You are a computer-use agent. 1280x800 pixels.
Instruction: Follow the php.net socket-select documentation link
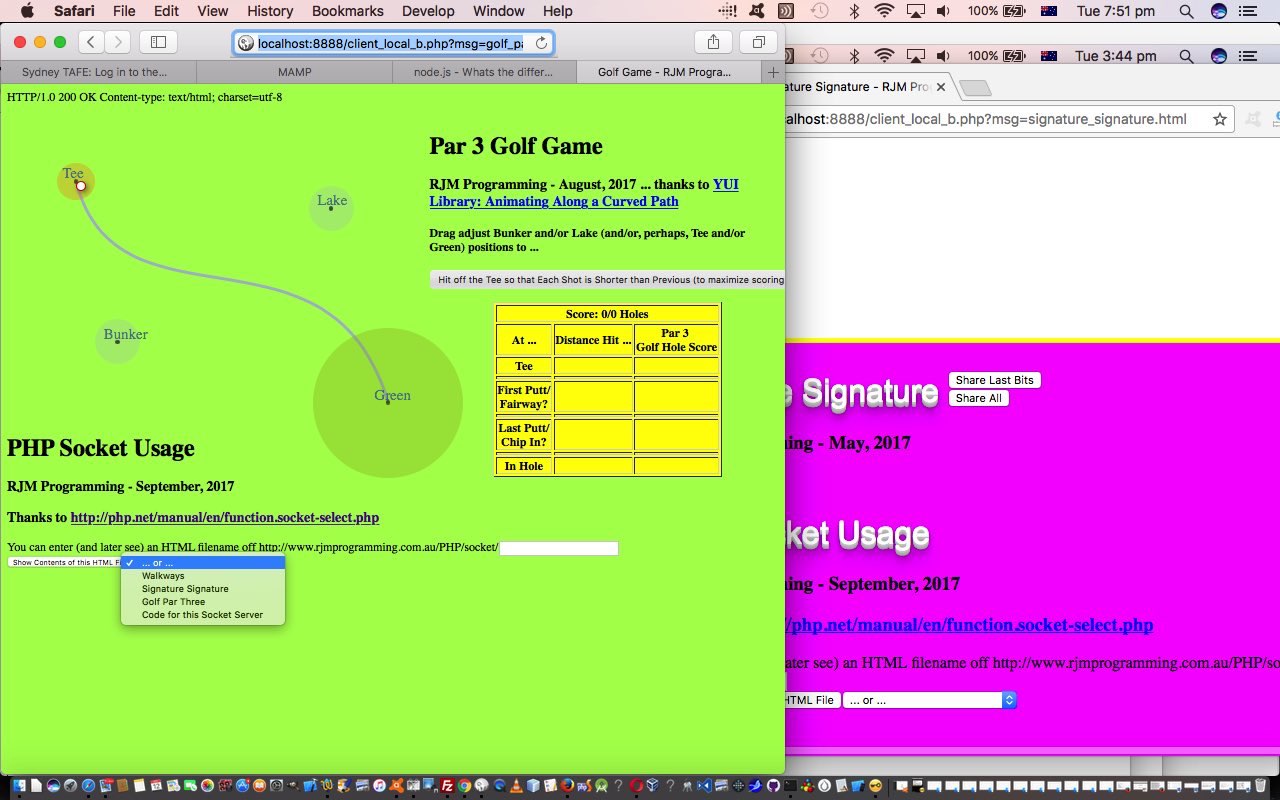tap(224, 517)
